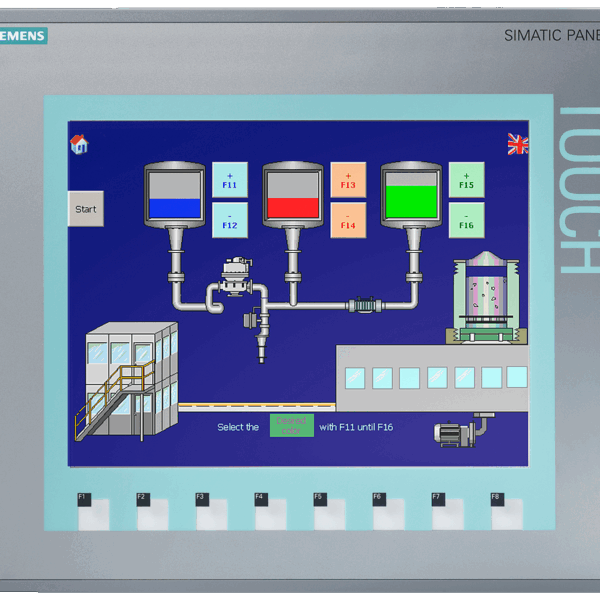
Task: Select the mixing reactor vessel graphic
Action: tap(486, 292)
